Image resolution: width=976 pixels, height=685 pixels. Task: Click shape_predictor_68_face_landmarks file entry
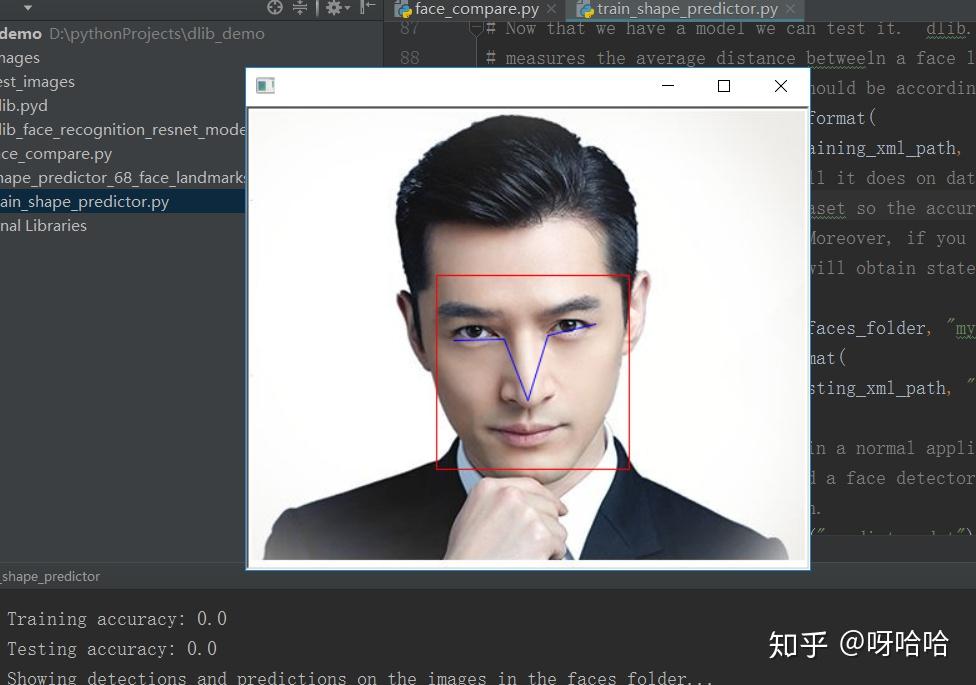[x=123, y=178]
